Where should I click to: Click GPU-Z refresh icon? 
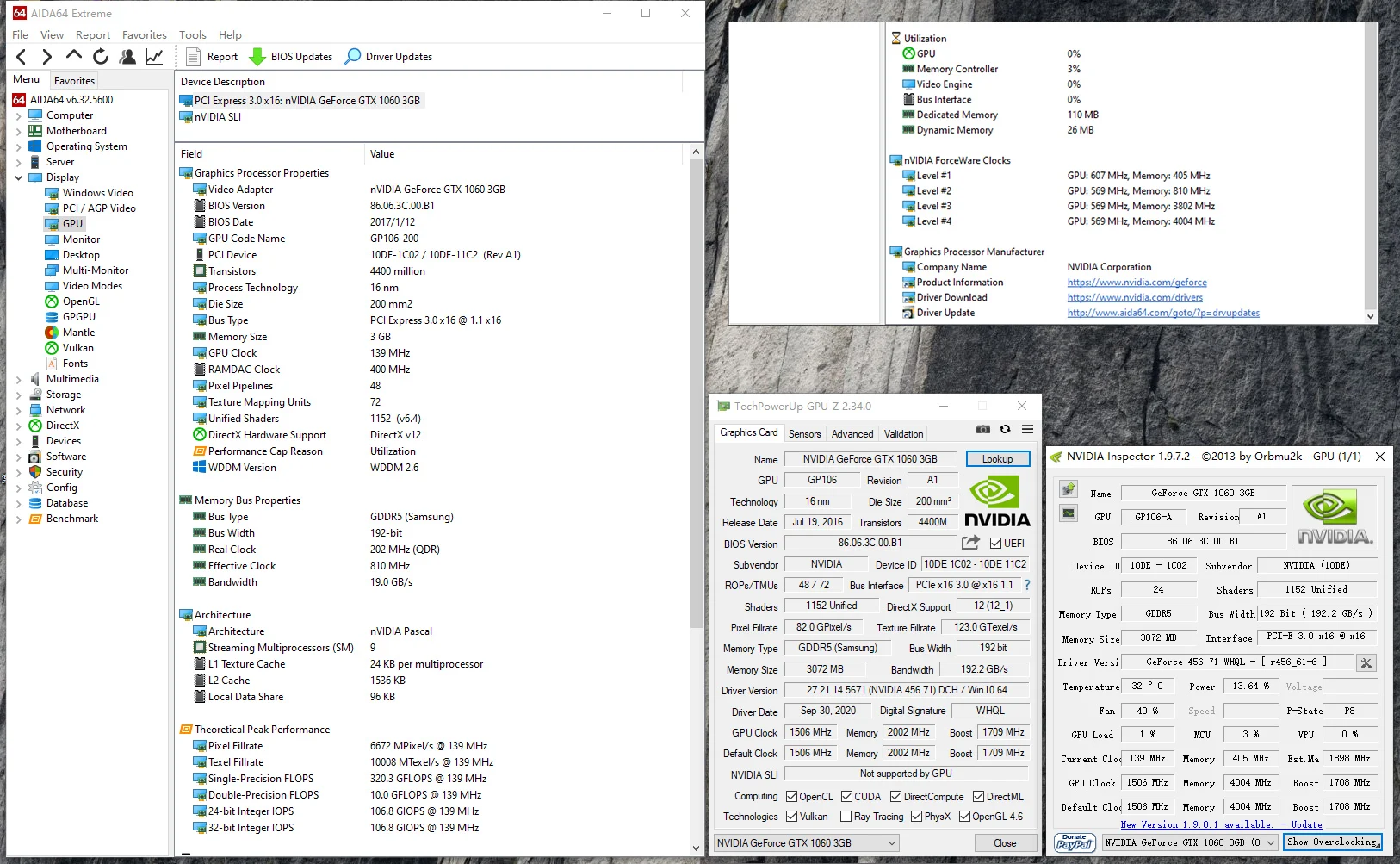coord(1005,429)
